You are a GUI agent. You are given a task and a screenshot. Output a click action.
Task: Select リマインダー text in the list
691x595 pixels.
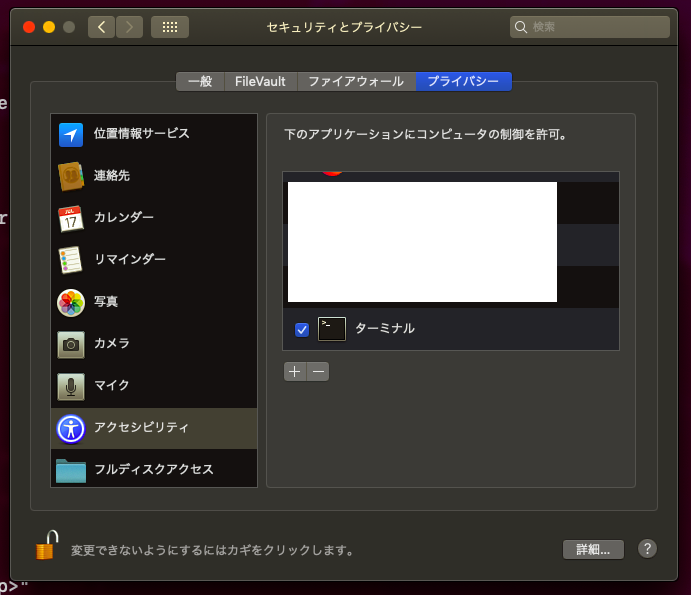coord(130,259)
